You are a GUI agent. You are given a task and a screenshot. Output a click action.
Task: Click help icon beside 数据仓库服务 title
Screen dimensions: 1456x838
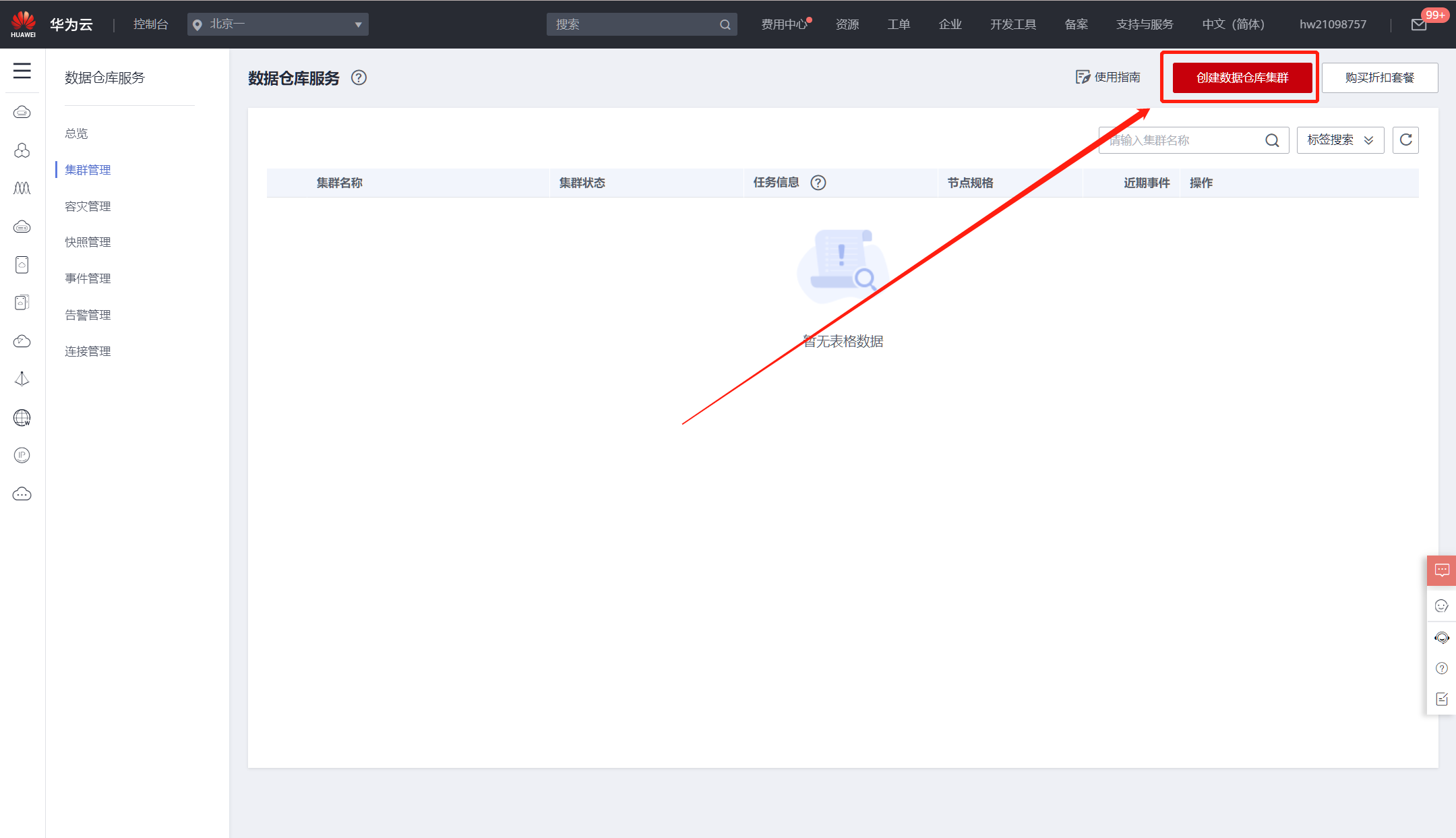point(359,78)
